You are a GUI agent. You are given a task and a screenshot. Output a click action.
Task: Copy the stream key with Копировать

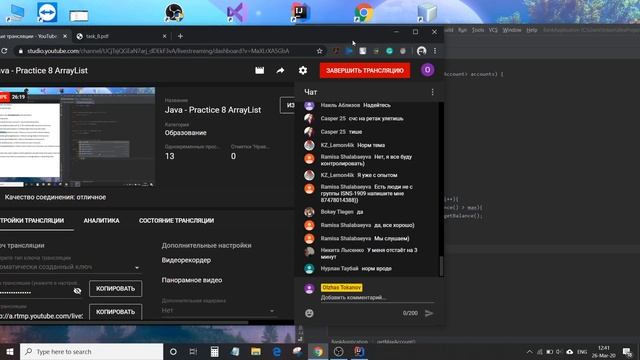[x=116, y=289]
